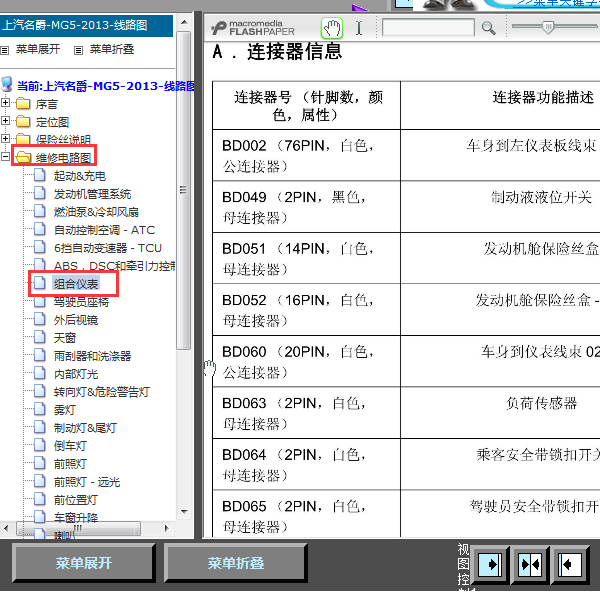
Task: Expand the 定位图 folder node
Action: click(5, 121)
